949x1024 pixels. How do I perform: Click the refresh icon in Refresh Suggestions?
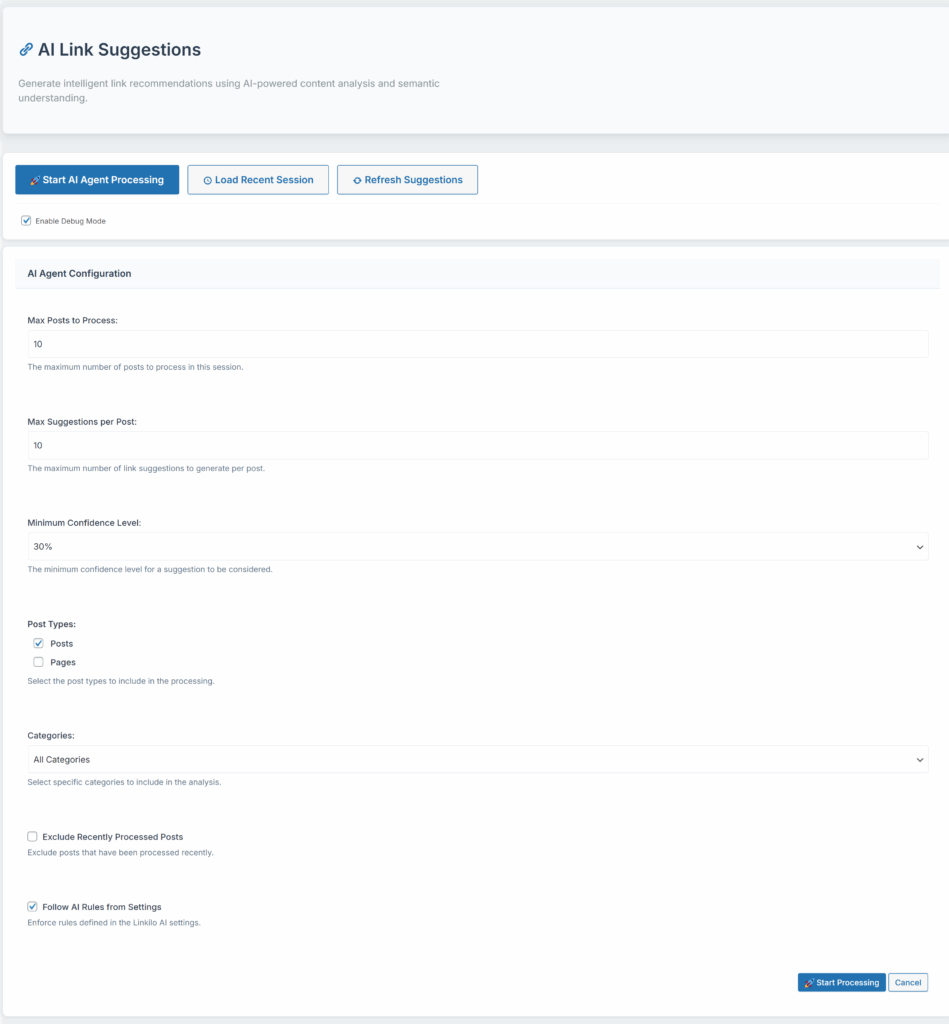[x=356, y=179]
